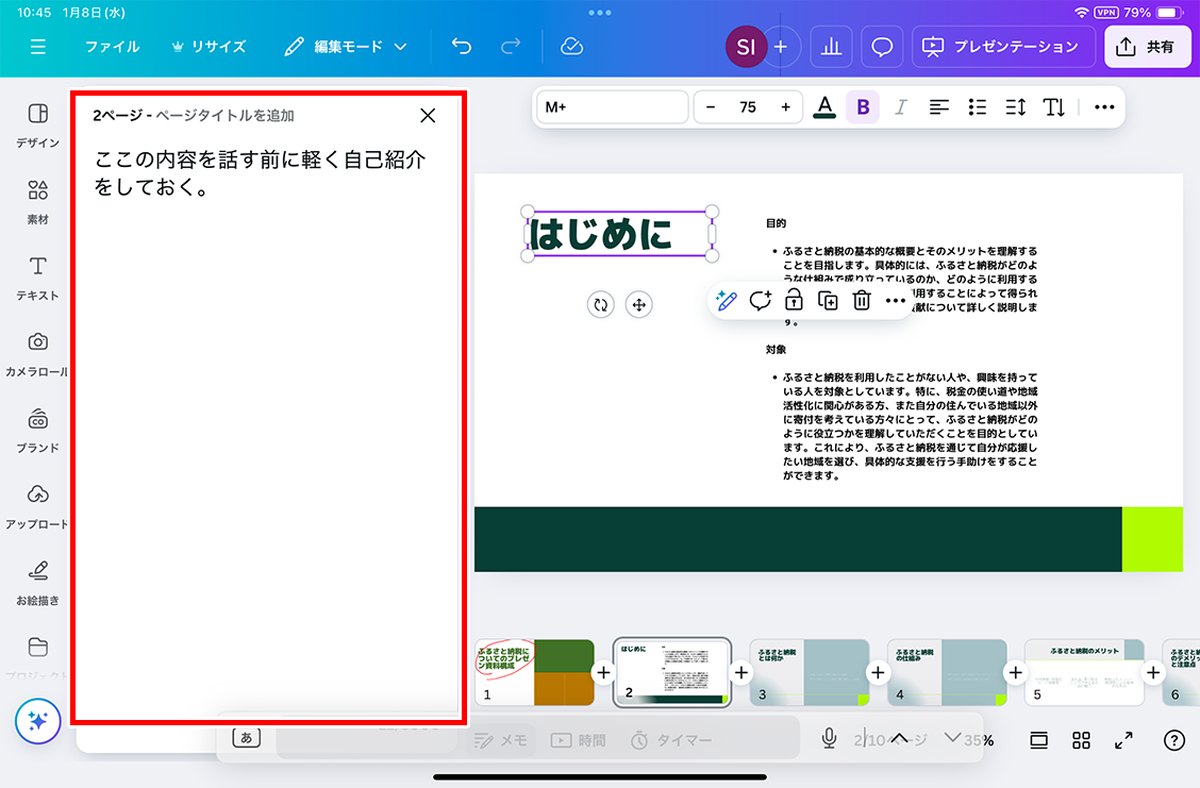Open the M+ font selector
The width and height of the screenshot is (1200, 788).
tap(612, 107)
